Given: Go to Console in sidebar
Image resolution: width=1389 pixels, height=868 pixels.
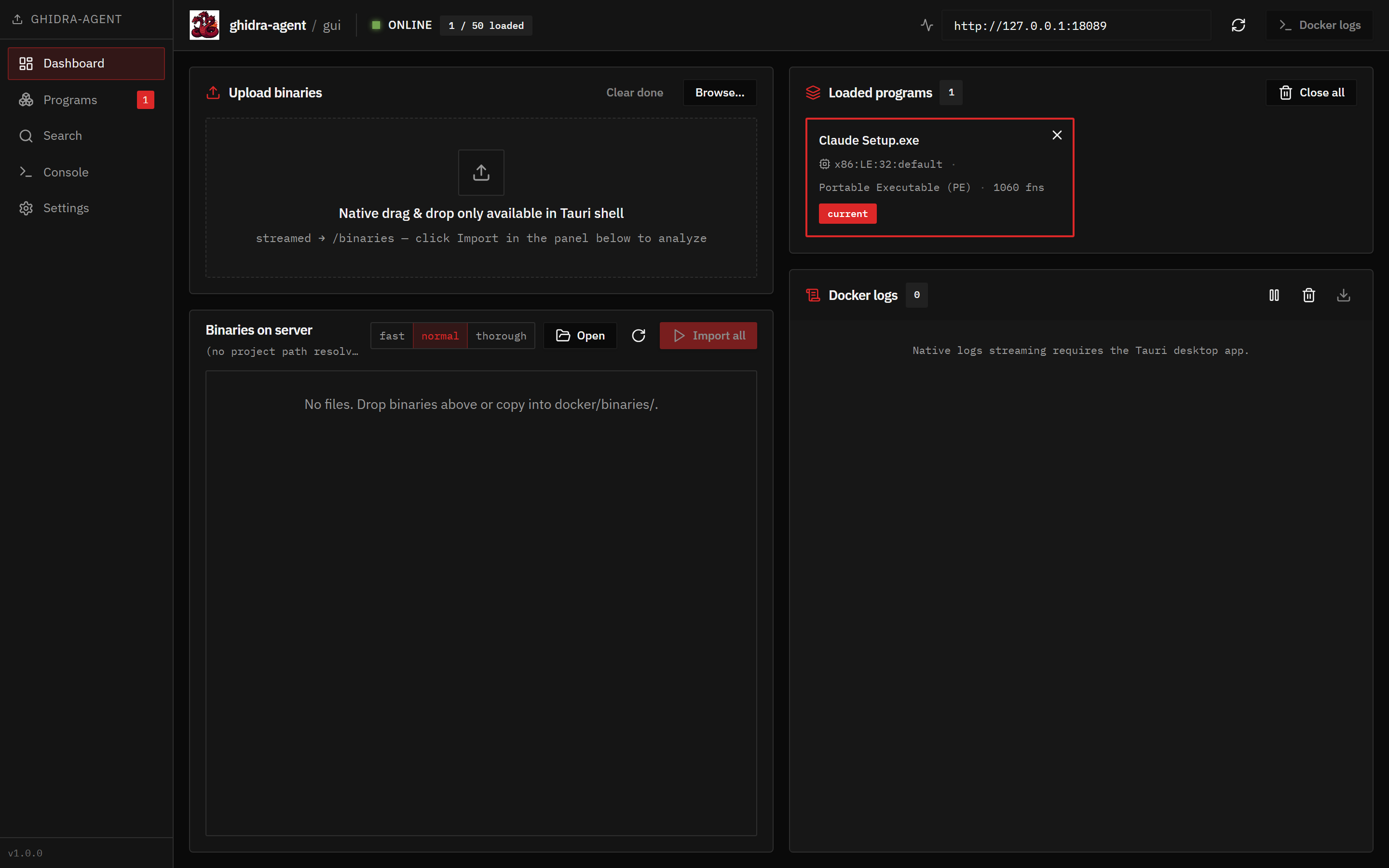Looking at the screenshot, I should pyautogui.click(x=66, y=172).
